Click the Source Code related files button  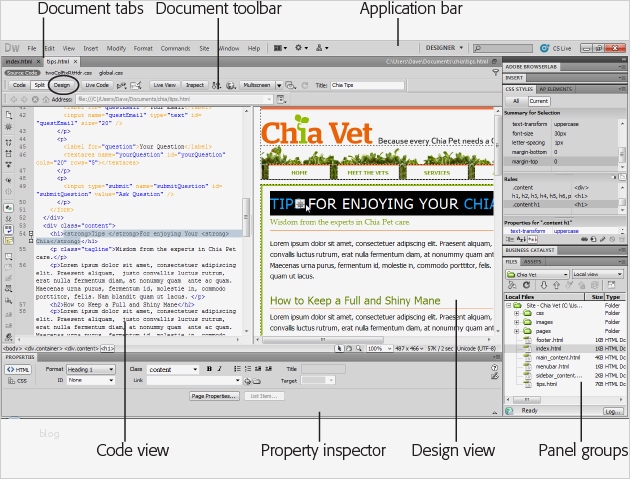coord(22,73)
